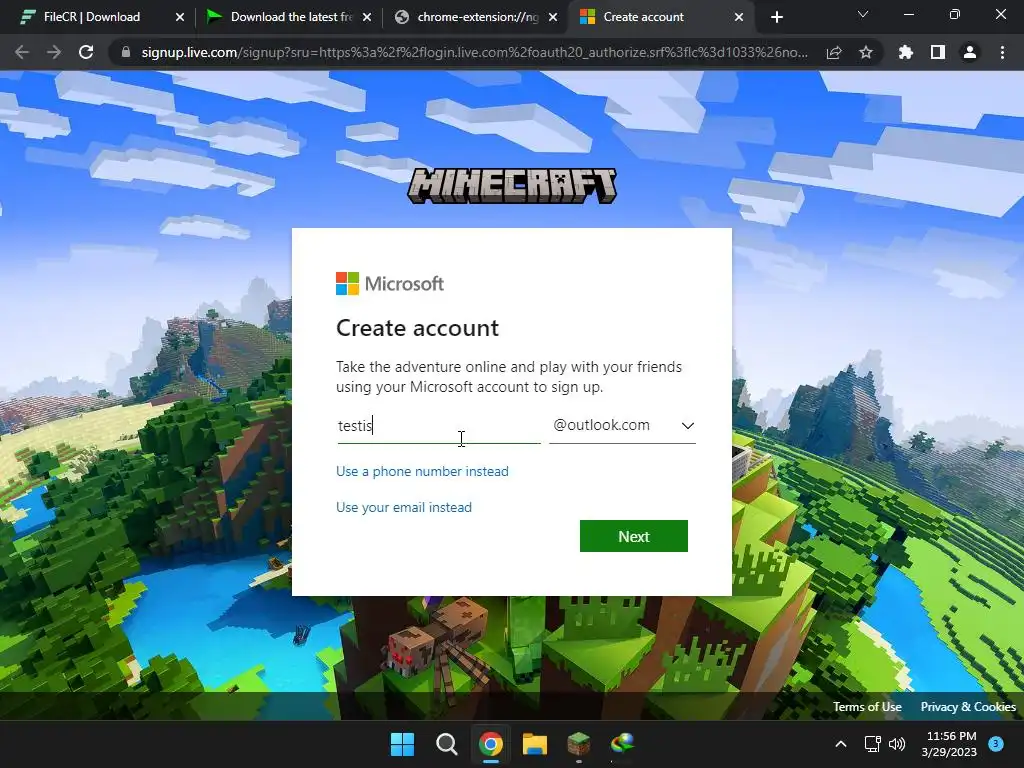
Task: Share this page from the address bar
Action: coord(834,52)
